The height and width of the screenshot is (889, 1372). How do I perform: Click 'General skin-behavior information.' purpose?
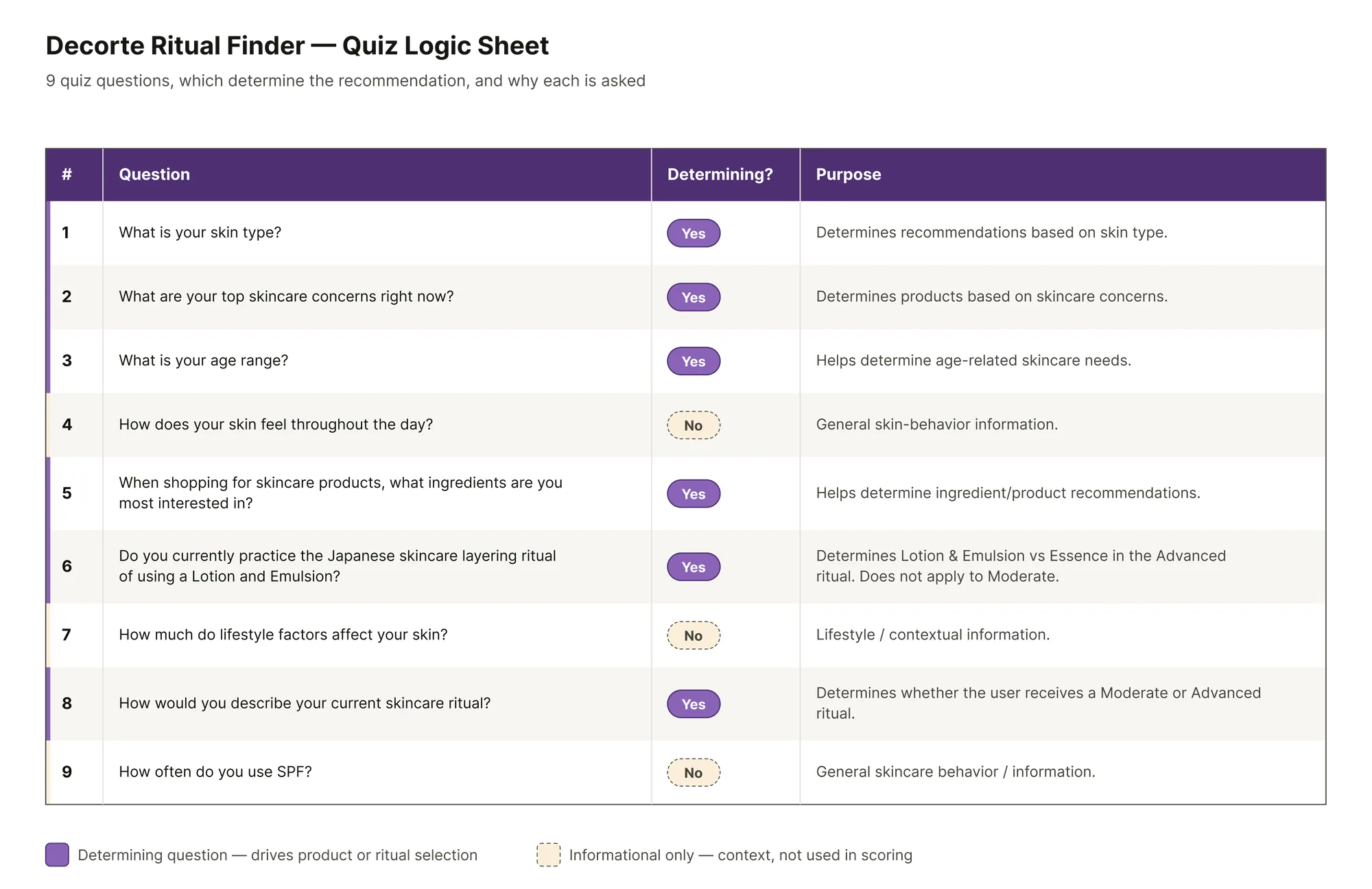coord(936,424)
